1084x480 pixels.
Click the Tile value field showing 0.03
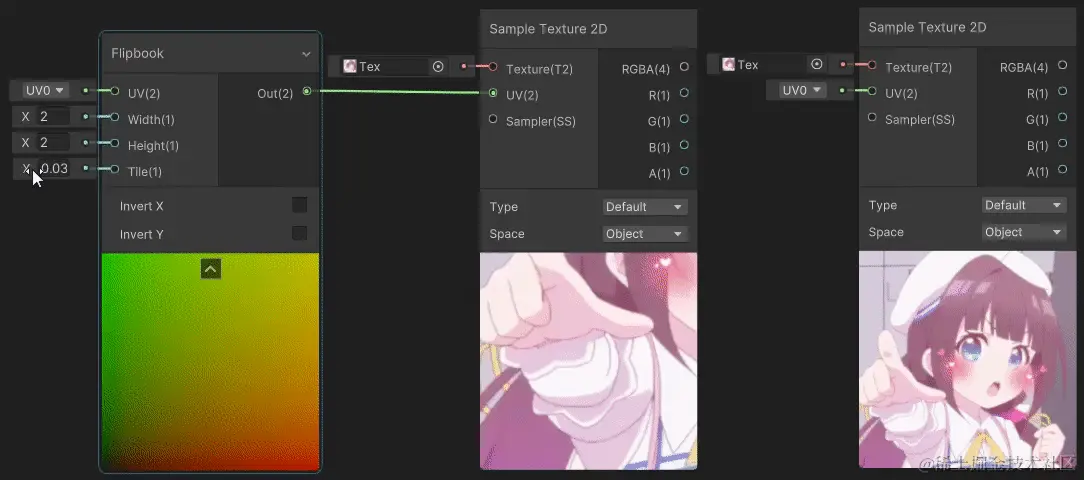point(53,168)
